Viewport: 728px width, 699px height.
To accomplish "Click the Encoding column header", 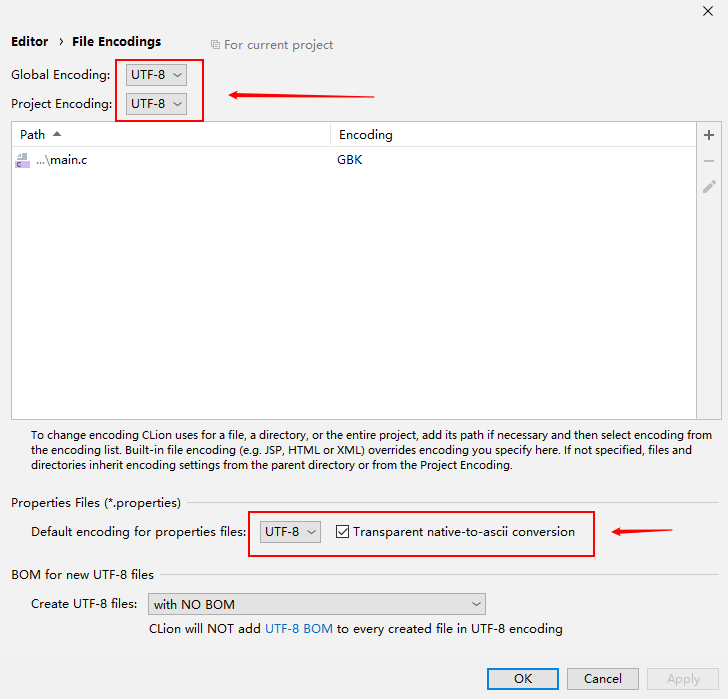I will [x=513, y=135].
